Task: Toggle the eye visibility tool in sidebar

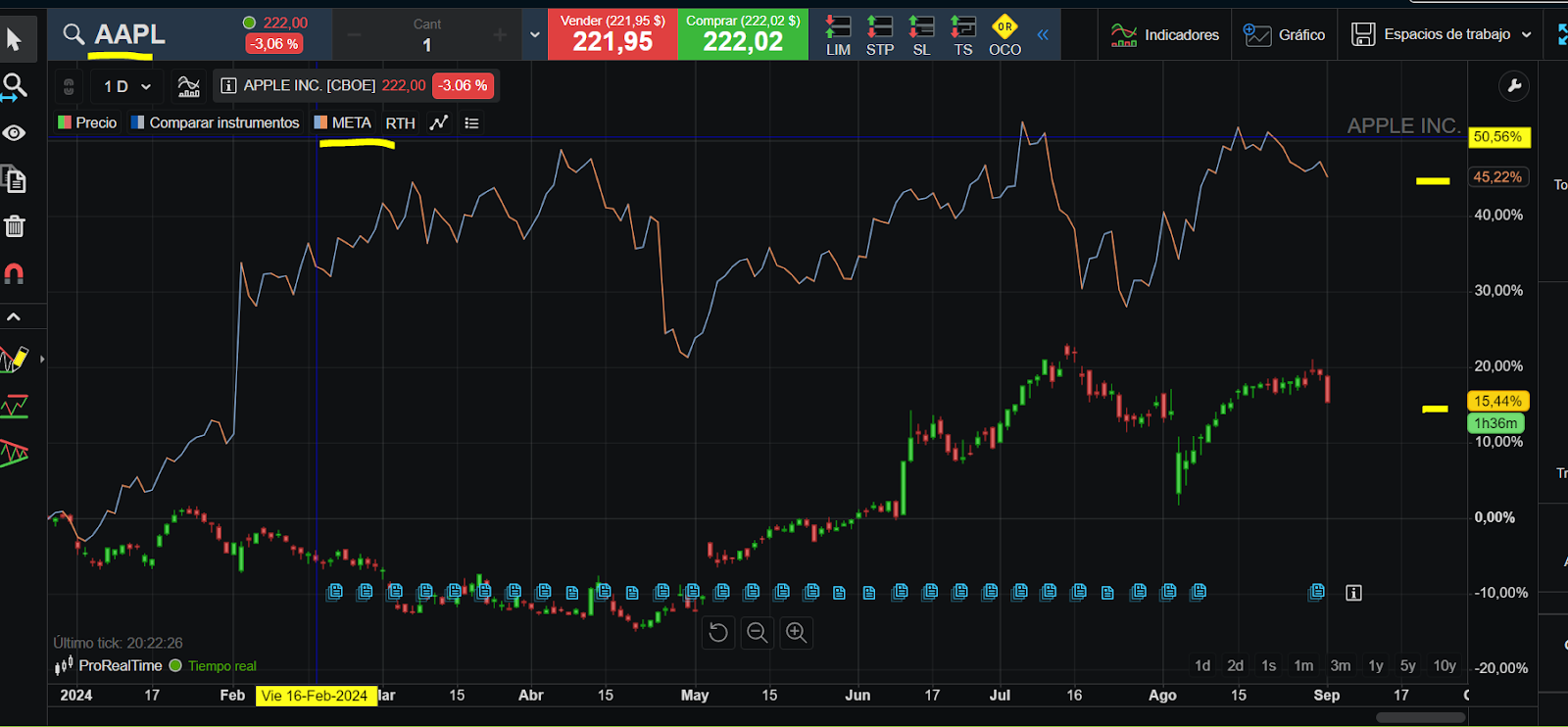Action: point(14,132)
